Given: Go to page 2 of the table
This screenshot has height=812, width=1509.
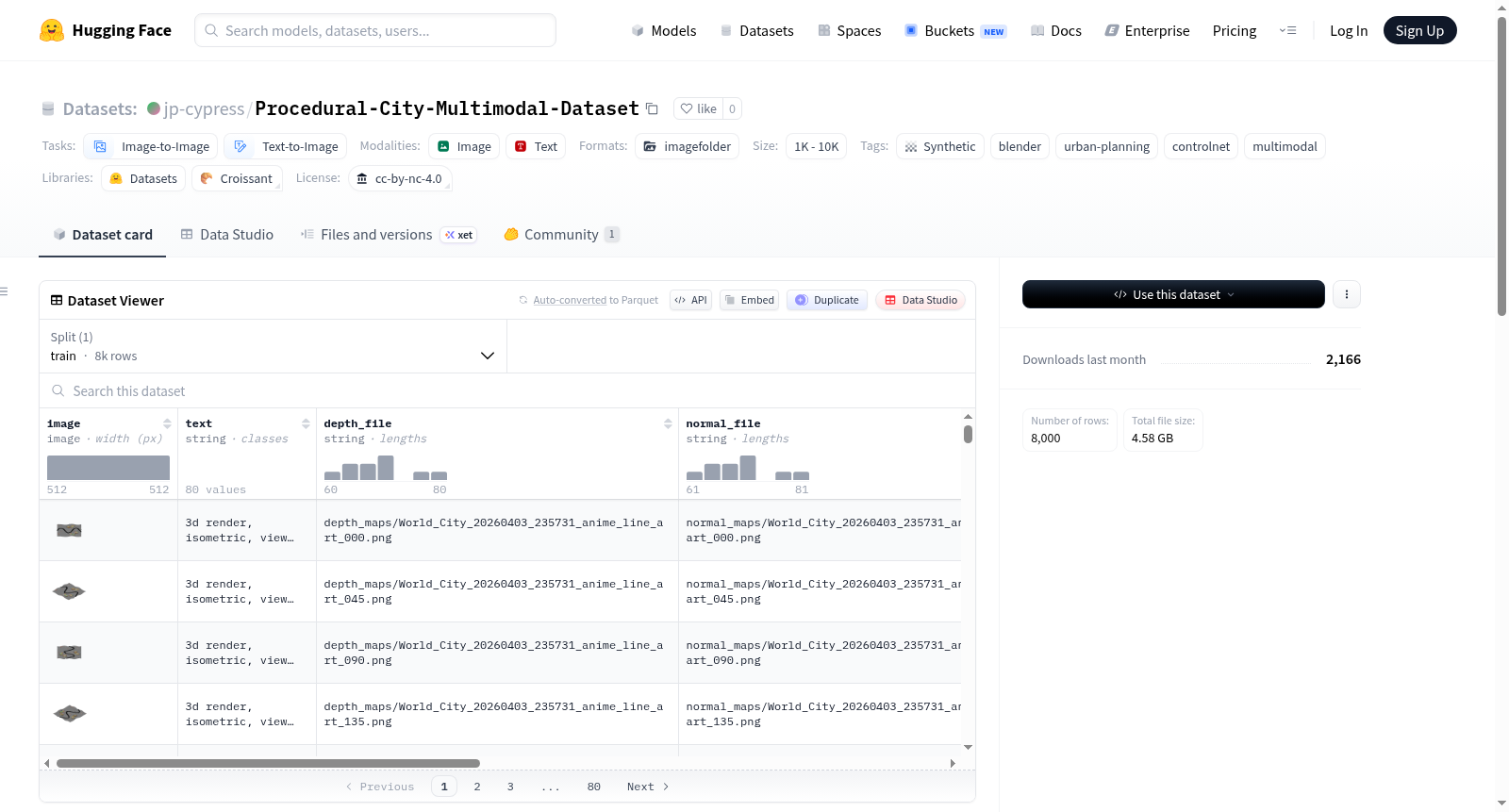Looking at the screenshot, I should click(x=477, y=787).
